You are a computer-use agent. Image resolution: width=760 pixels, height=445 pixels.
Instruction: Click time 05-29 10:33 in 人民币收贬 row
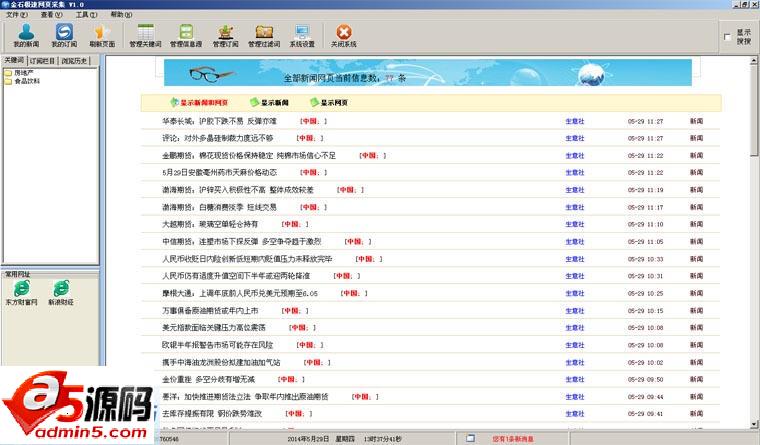(x=645, y=259)
